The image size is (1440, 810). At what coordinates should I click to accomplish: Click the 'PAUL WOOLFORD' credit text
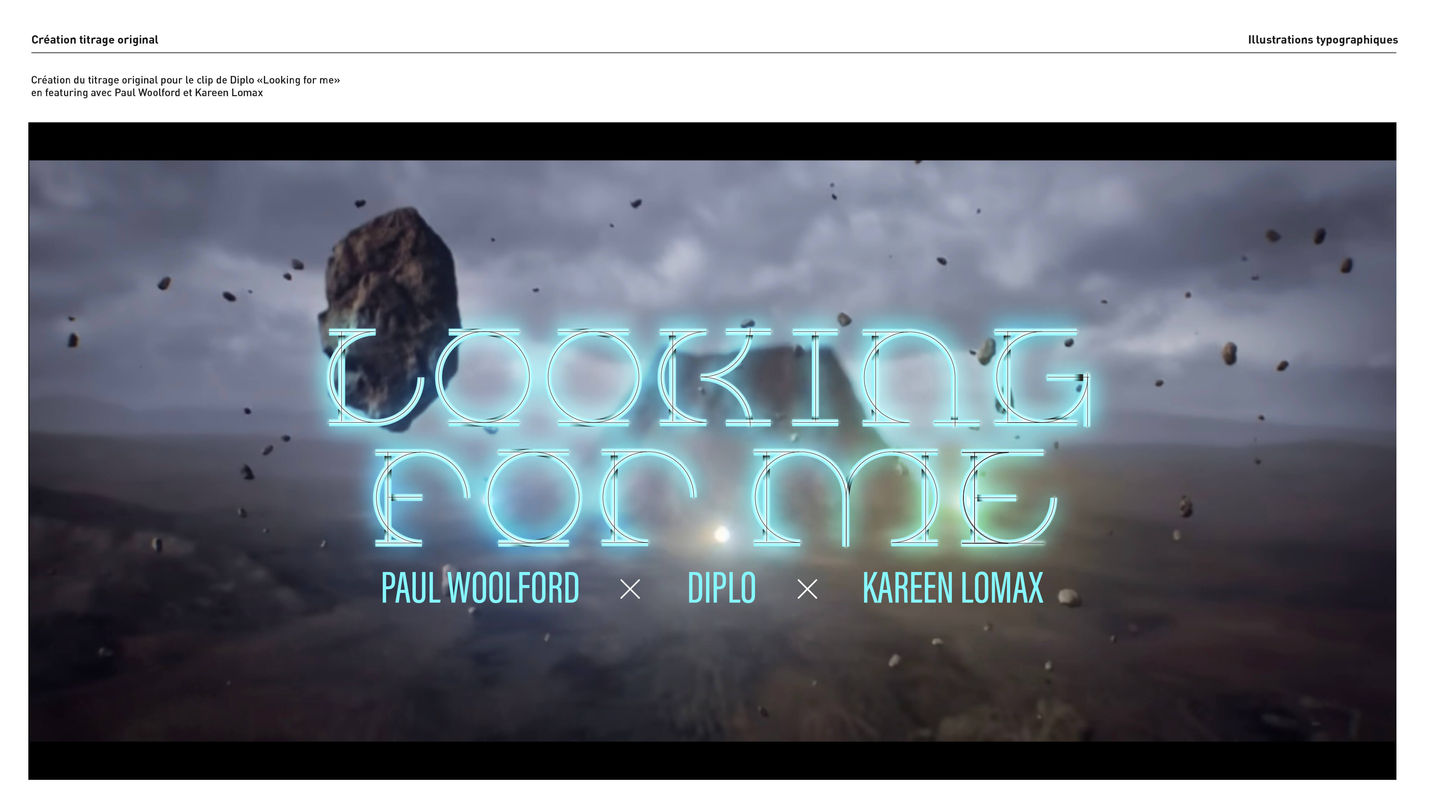click(x=480, y=588)
